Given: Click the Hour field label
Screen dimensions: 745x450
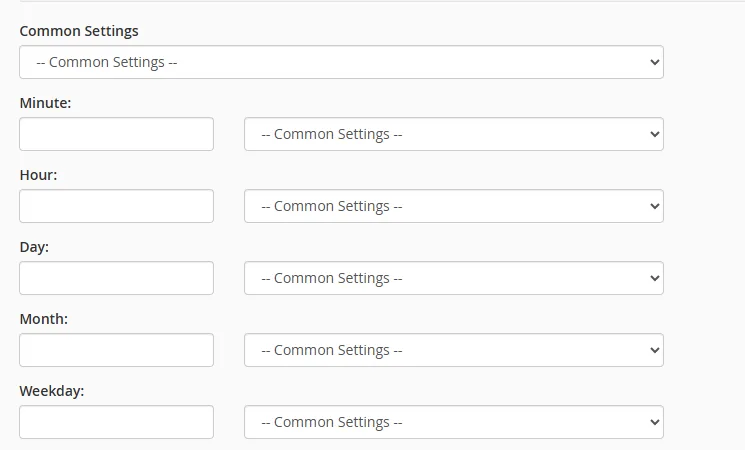Looking at the screenshot, I should point(38,175).
